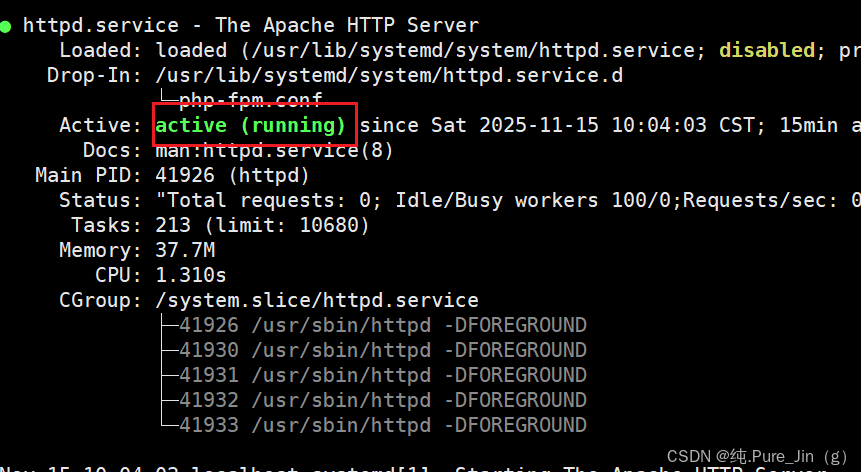Select process line '41930 /usr/sbin/httpd -DFOREGROUND'
Viewport: 861px width, 472px height.
pyautogui.click(x=383, y=350)
